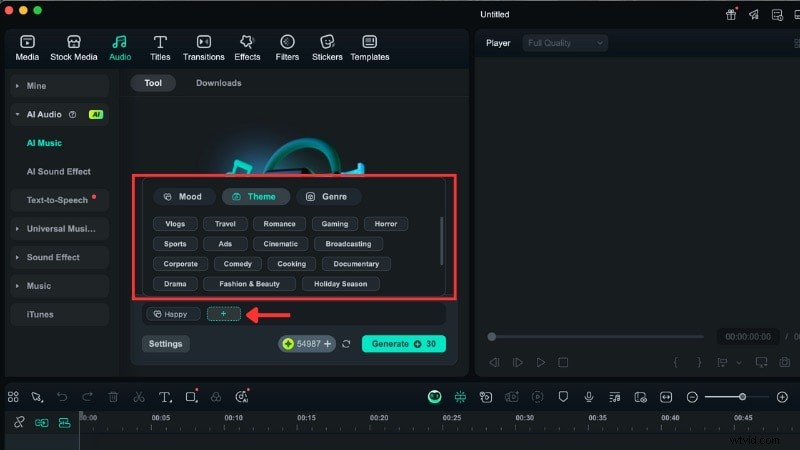Play the preview in the player

[540, 362]
